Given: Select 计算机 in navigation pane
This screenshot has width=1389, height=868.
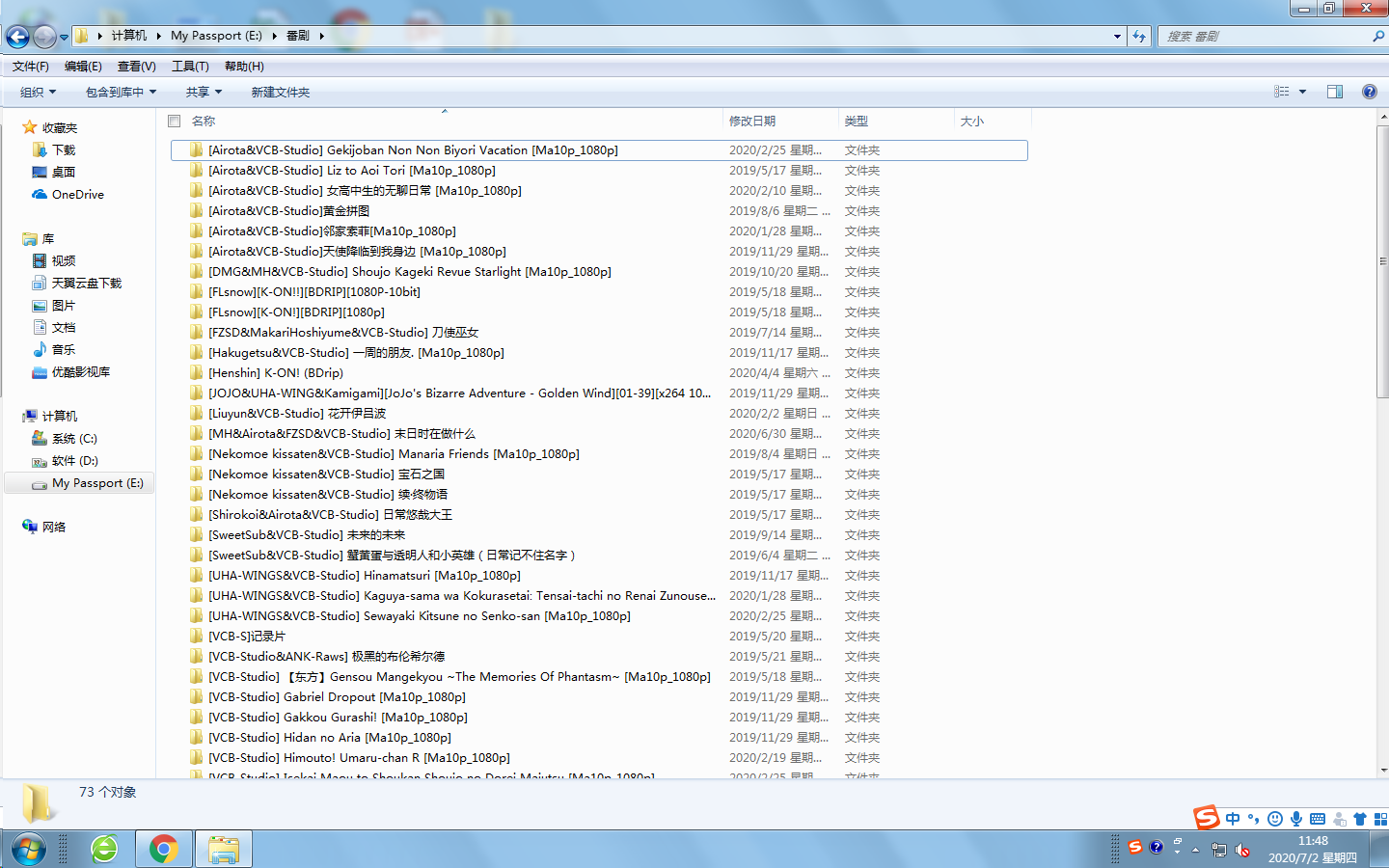Looking at the screenshot, I should coord(50,417).
